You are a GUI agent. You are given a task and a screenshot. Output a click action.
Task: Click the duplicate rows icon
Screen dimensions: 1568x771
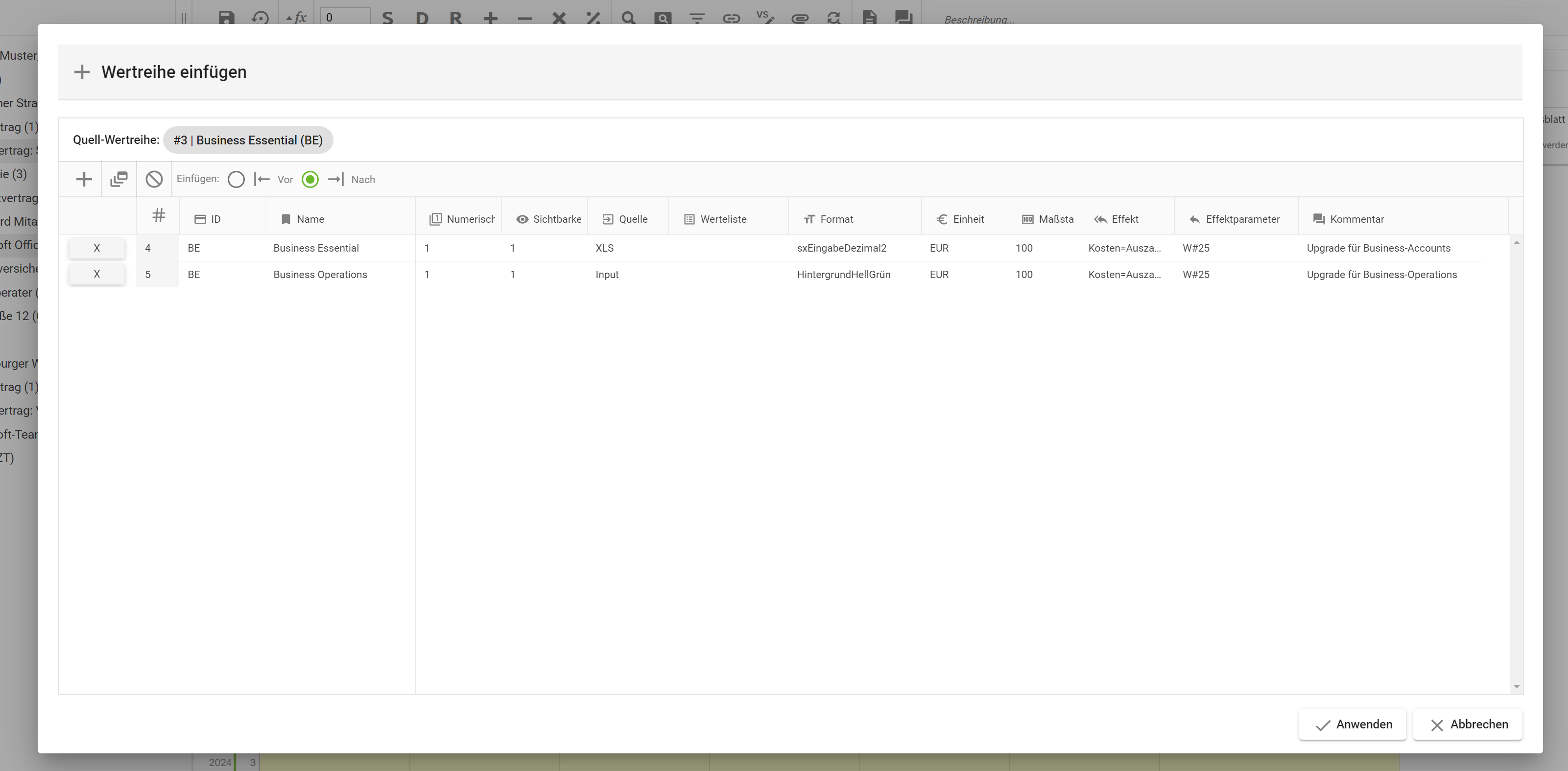pyautogui.click(x=119, y=179)
